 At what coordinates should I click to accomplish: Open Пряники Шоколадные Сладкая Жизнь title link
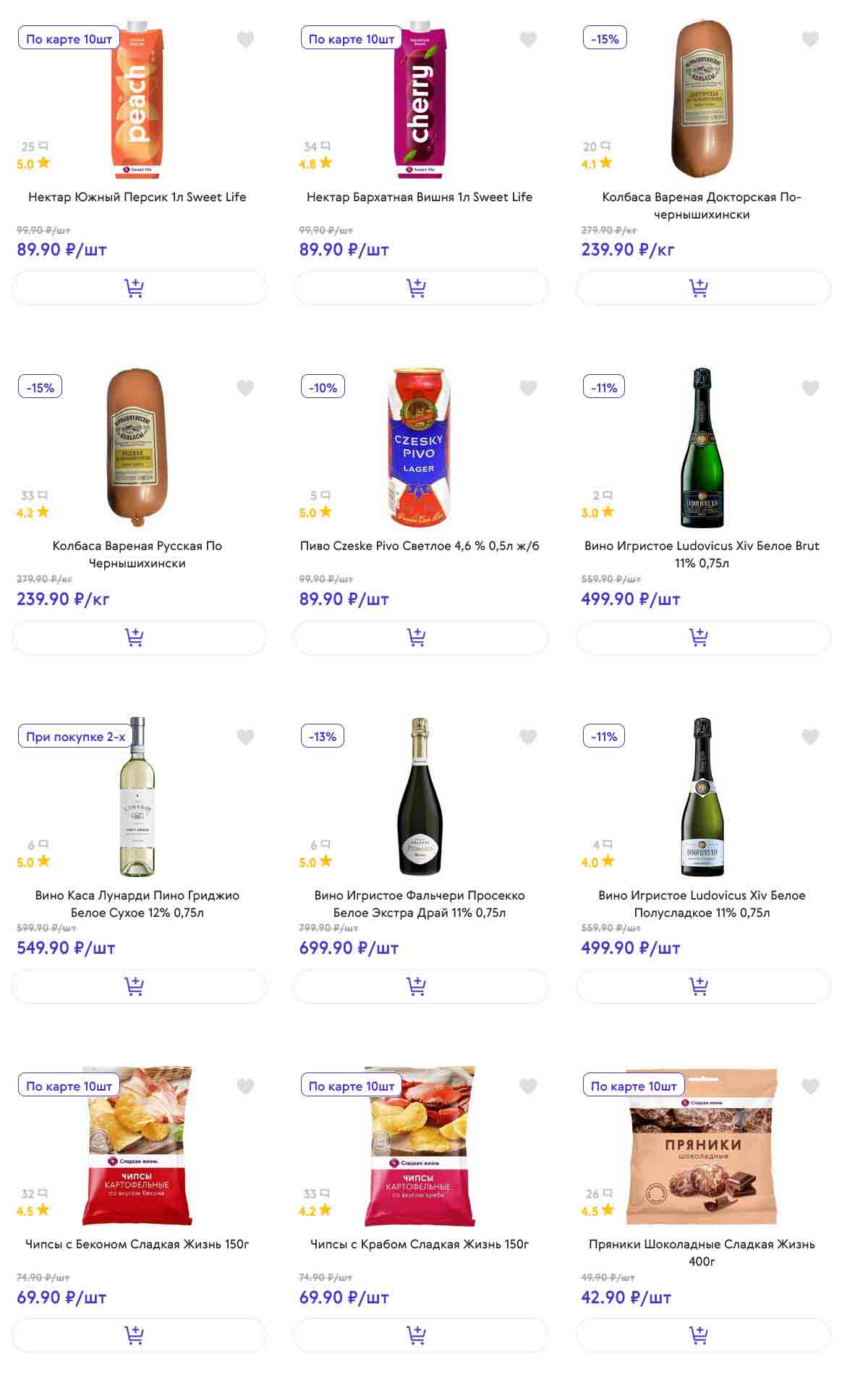click(702, 1253)
